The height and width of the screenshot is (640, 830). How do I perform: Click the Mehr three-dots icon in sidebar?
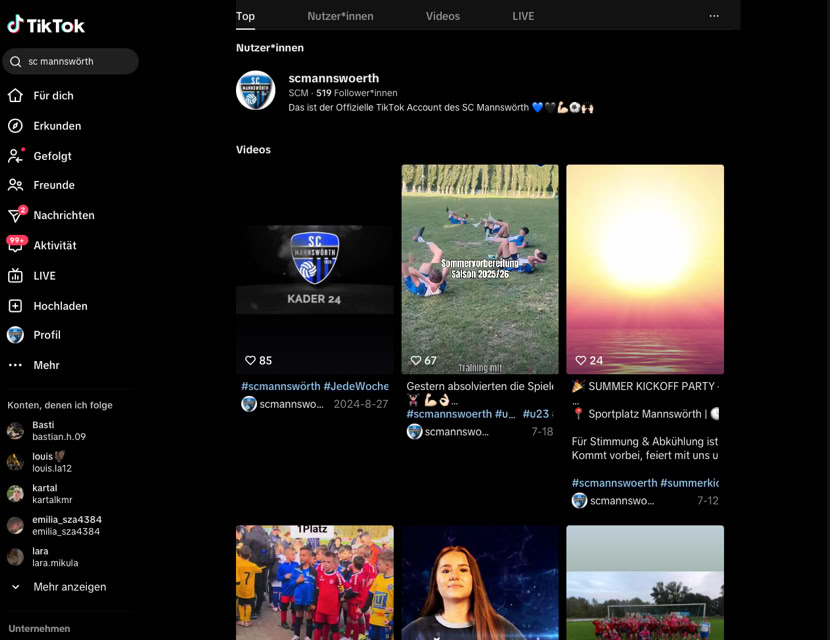(15, 365)
